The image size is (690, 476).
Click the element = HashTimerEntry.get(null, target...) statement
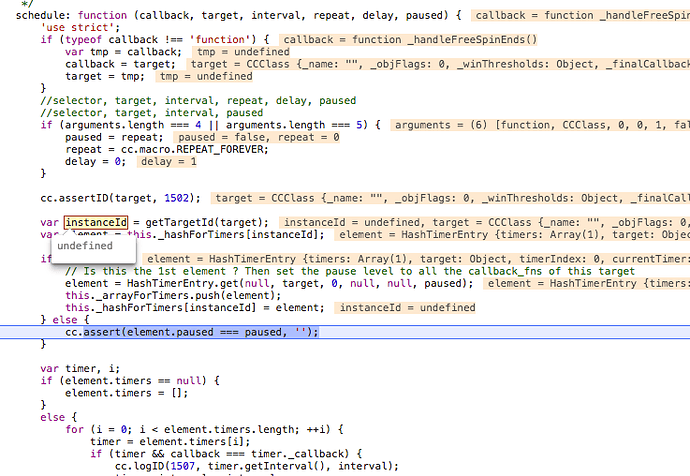pos(269,284)
